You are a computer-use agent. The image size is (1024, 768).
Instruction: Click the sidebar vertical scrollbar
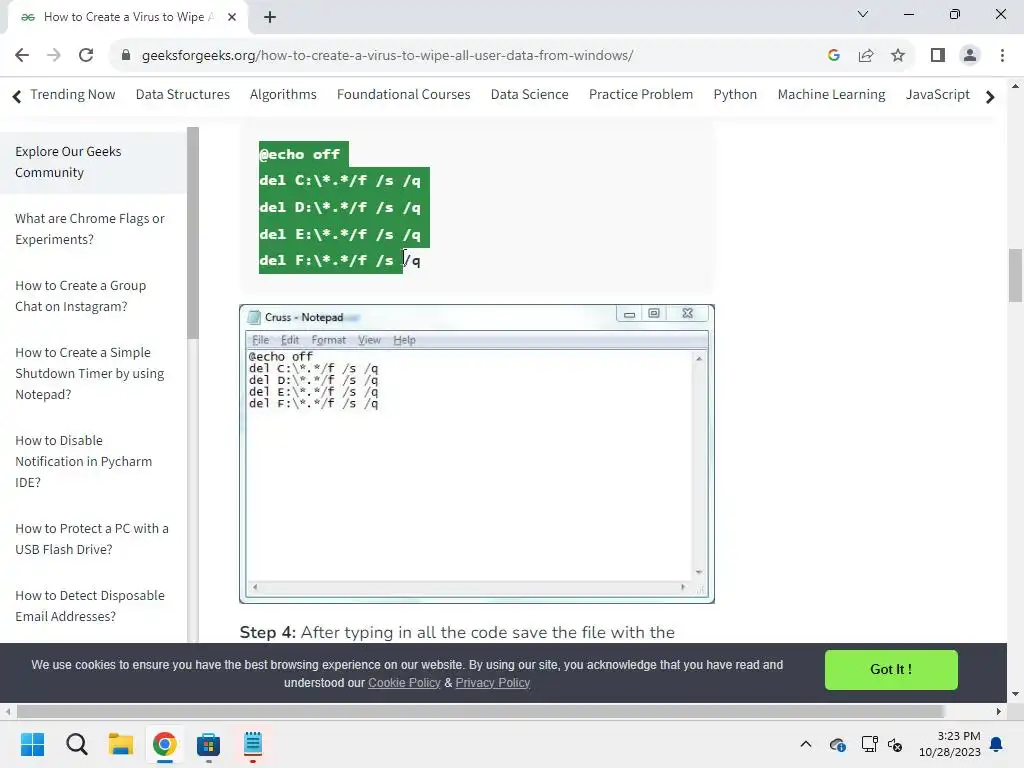193,233
